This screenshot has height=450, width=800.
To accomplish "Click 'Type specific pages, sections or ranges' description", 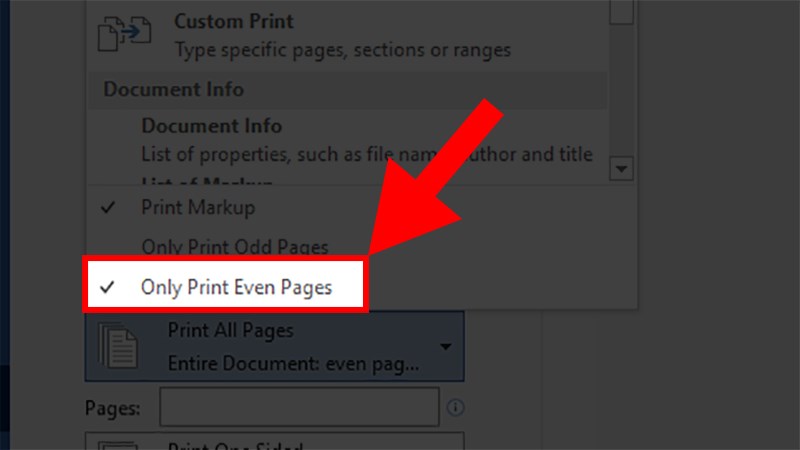I will (342, 49).
